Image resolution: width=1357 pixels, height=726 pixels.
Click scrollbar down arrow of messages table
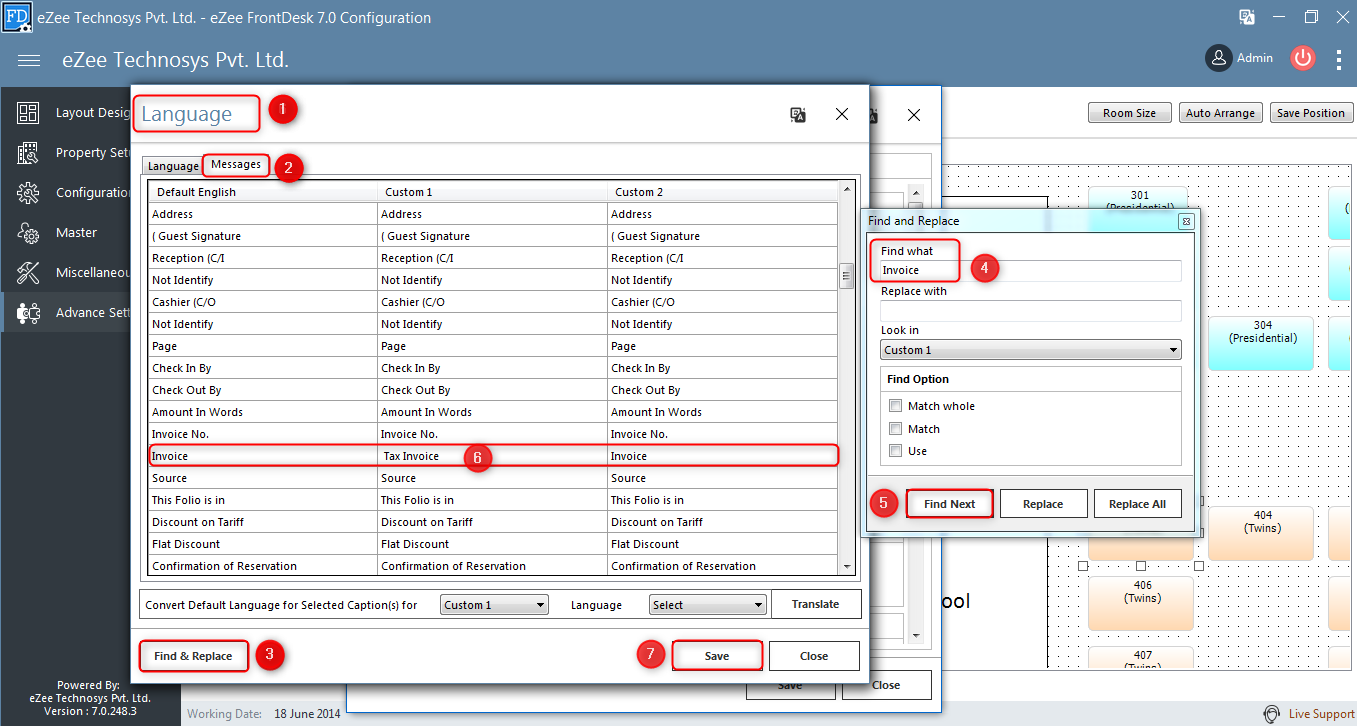[847, 567]
